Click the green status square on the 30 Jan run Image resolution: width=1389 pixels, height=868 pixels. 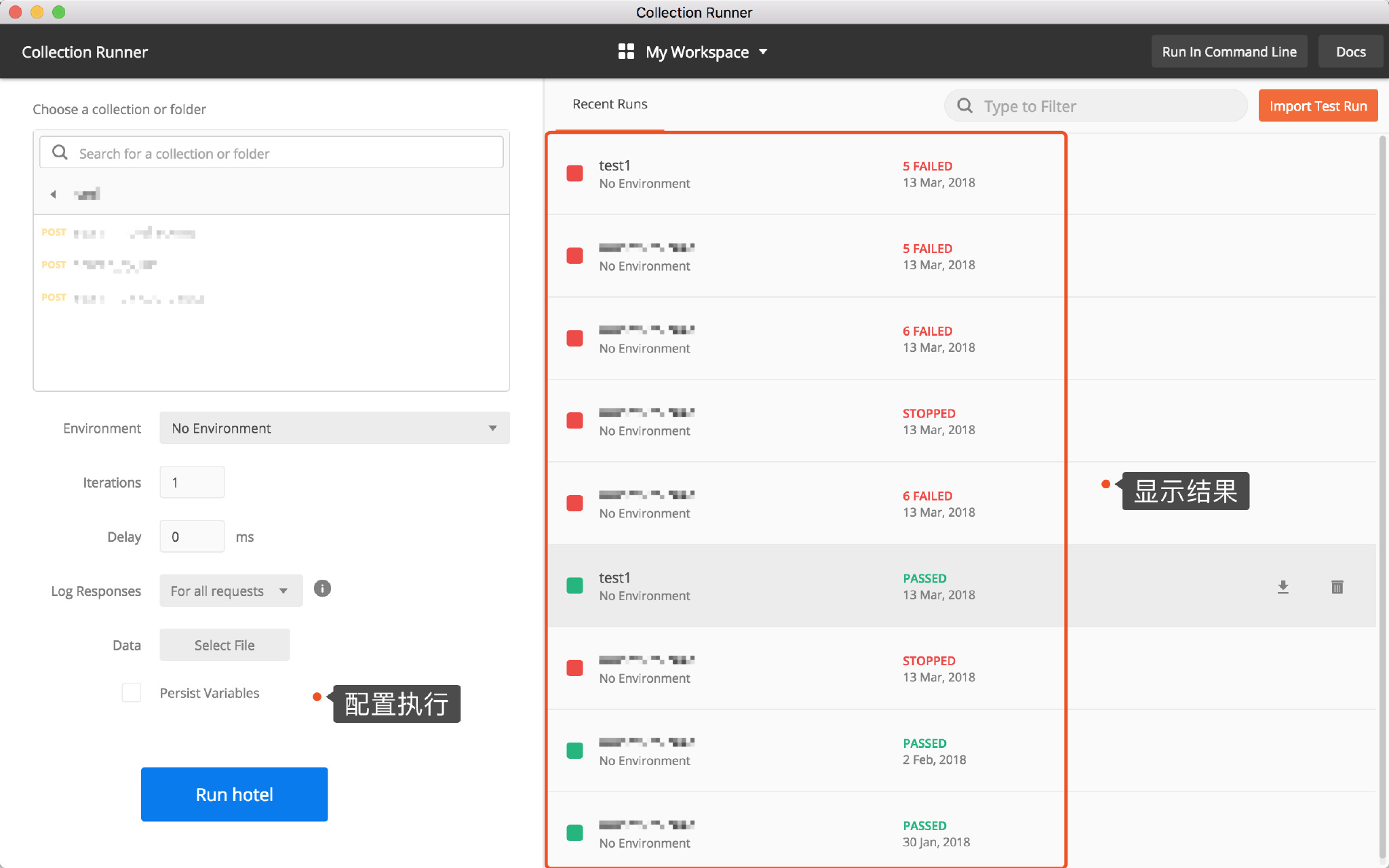(x=574, y=833)
